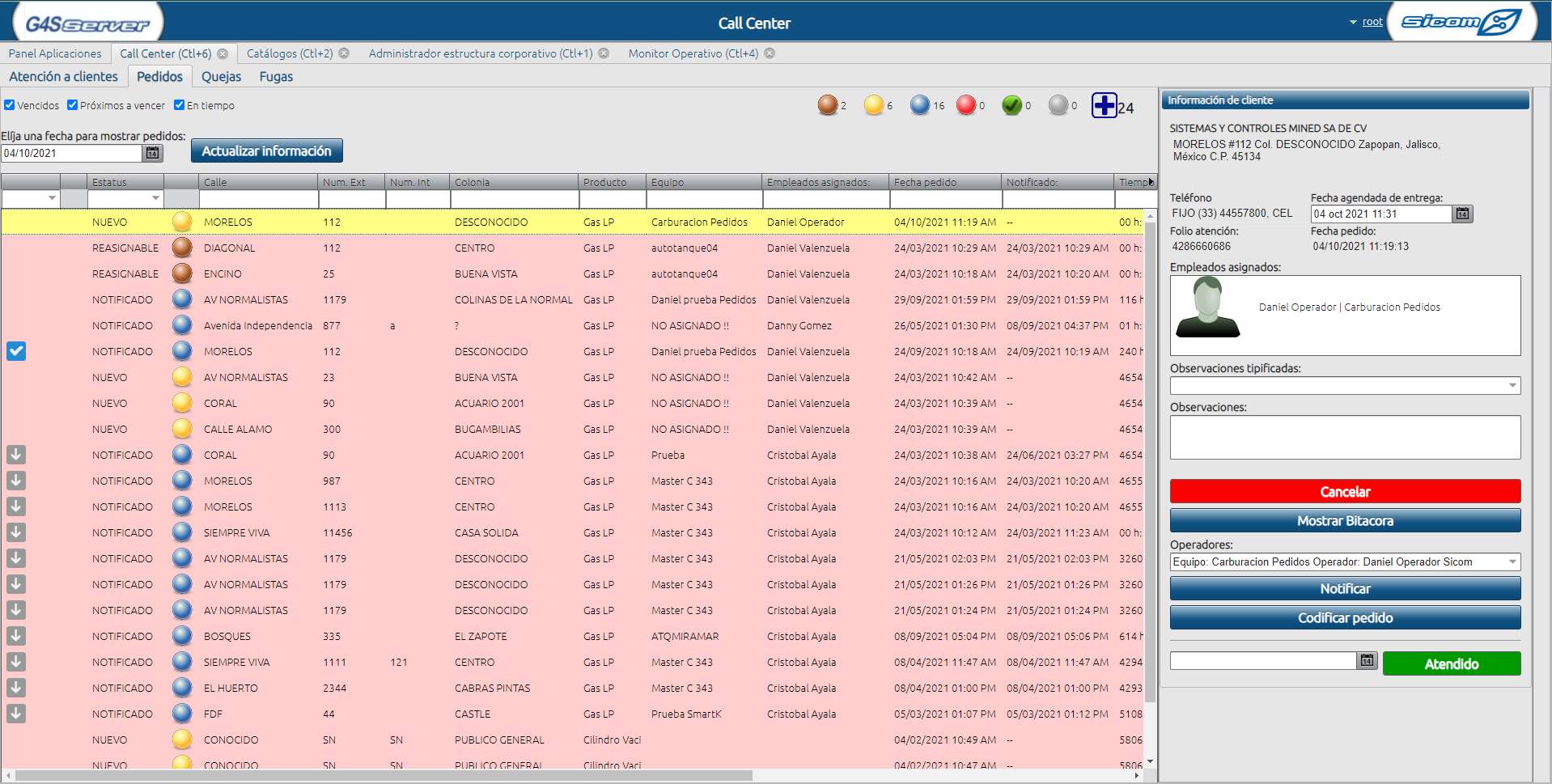The image size is (1552, 784).
Task: Toggle the Vencidos checkbox
Action: click(x=10, y=105)
